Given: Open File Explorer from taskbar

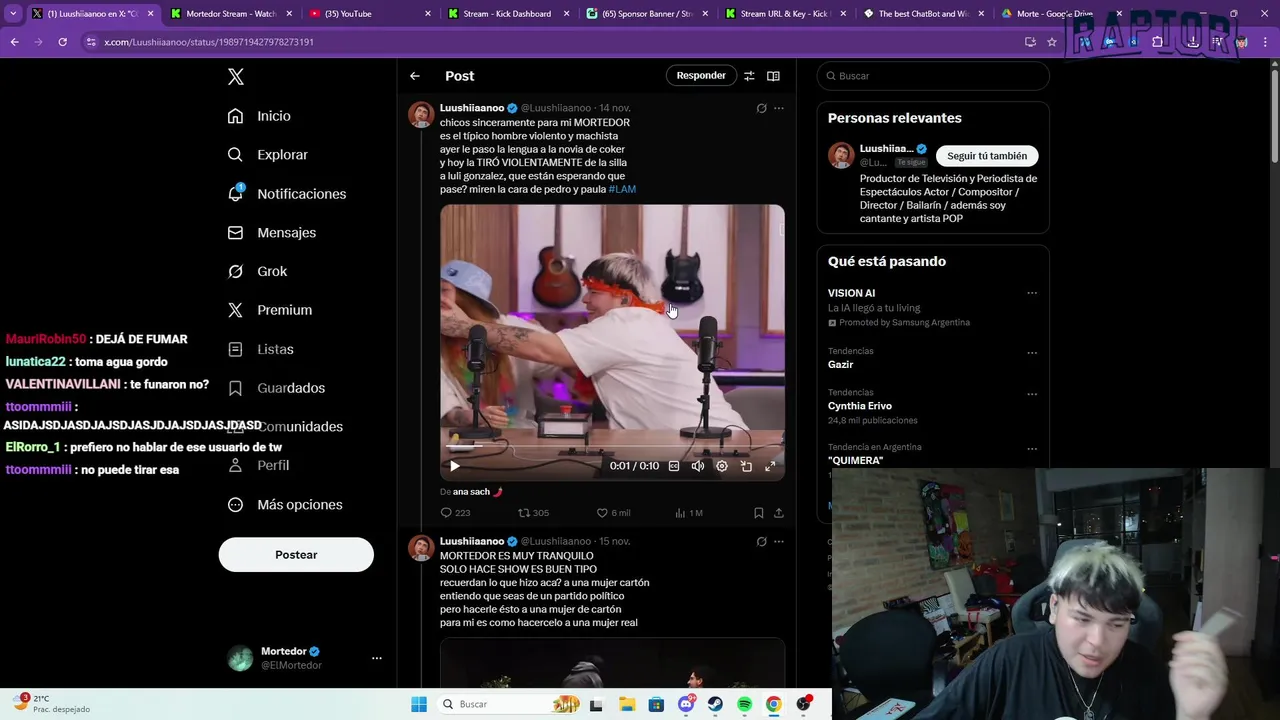Looking at the screenshot, I should click(627, 704).
